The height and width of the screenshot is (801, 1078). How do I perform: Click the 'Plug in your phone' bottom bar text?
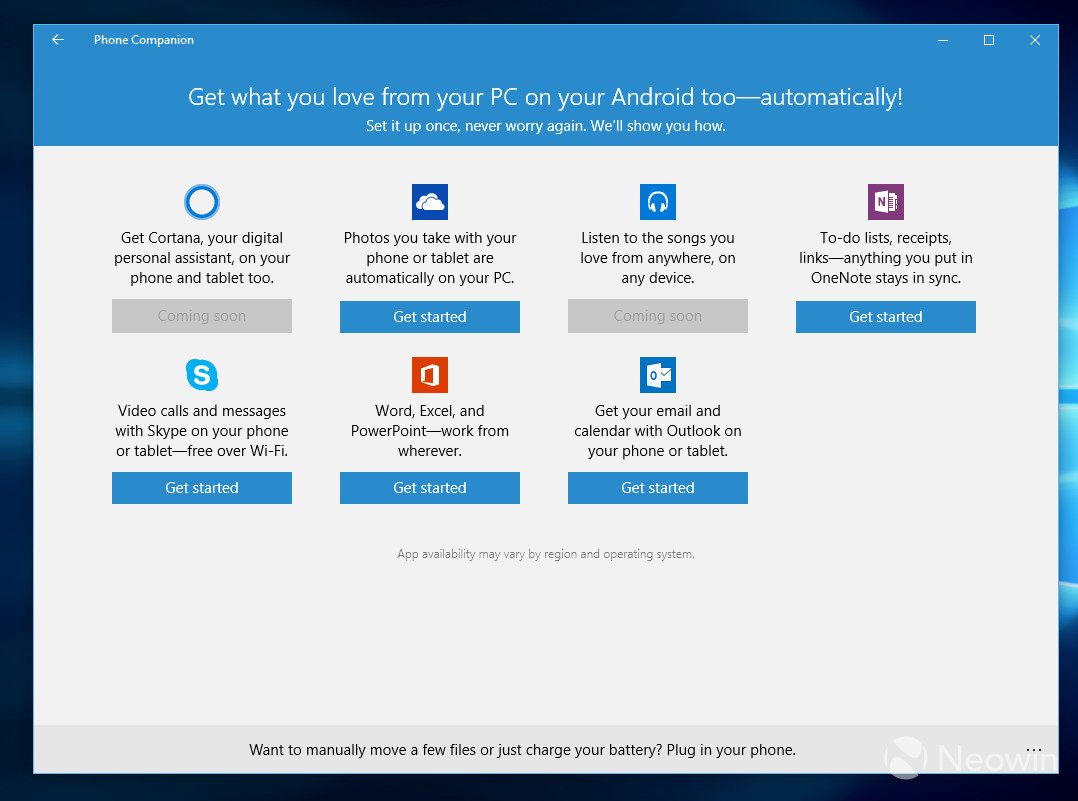pos(522,749)
